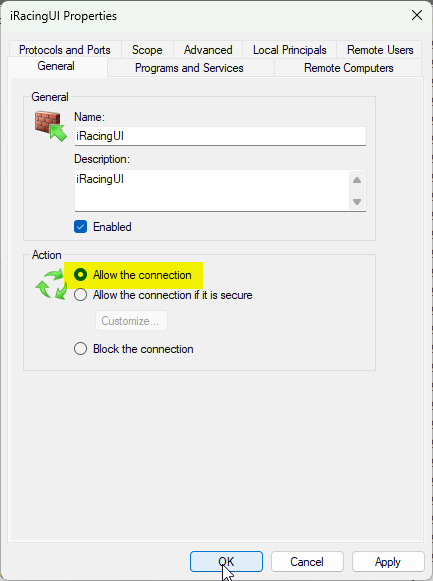The image size is (433, 581).
Task: Go to the Advanced tab
Action: point(208,50)
